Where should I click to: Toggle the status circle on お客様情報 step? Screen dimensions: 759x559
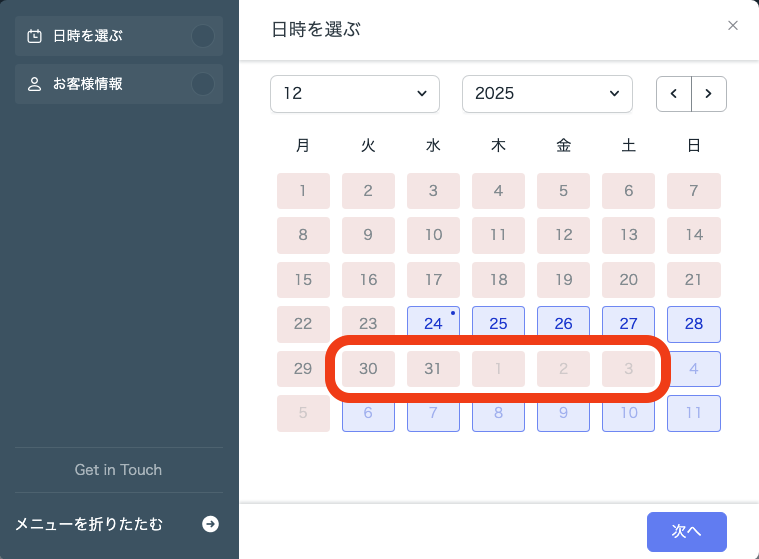click(x=203, y=84)
